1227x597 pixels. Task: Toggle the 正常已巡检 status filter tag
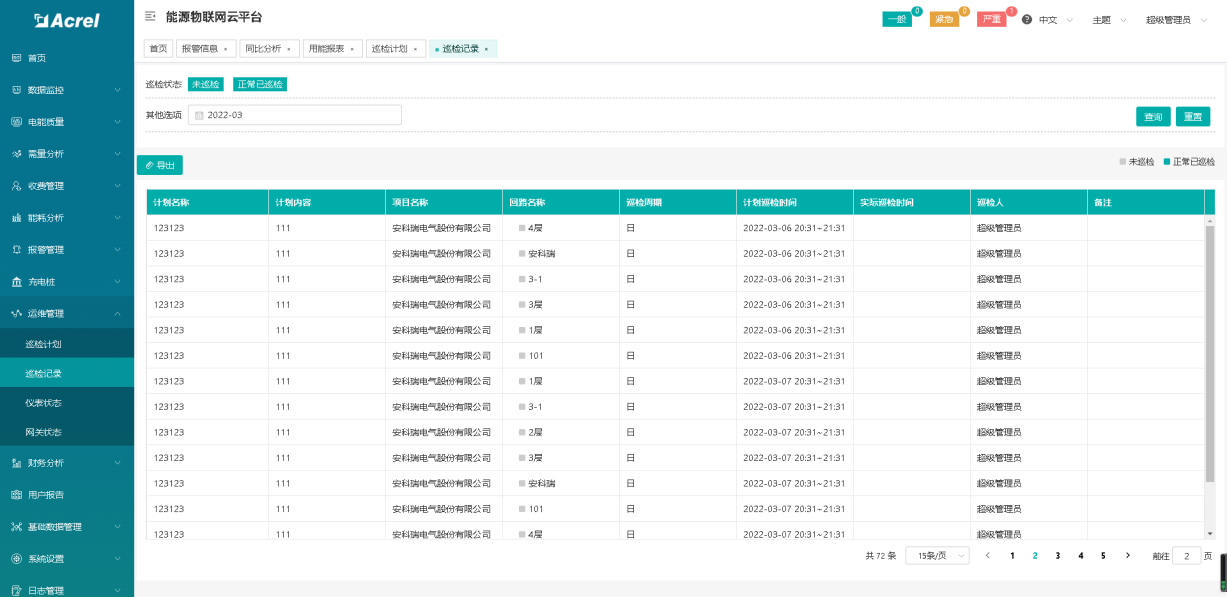pos(260,84)
